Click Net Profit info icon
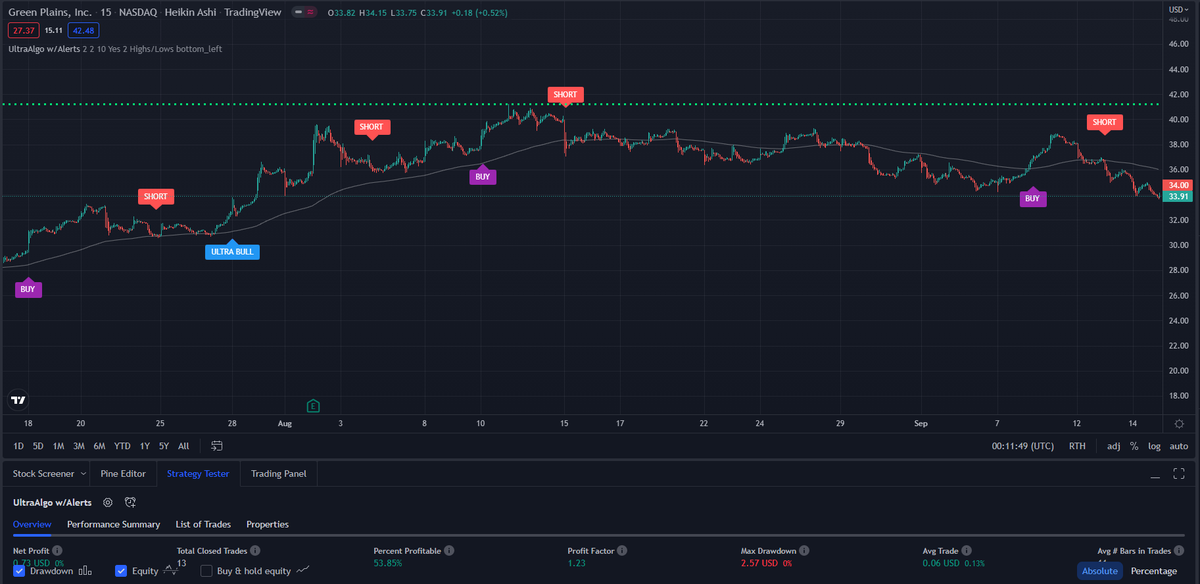The image size is (1200, 584). pyautogui.click(x=57, y=550)
